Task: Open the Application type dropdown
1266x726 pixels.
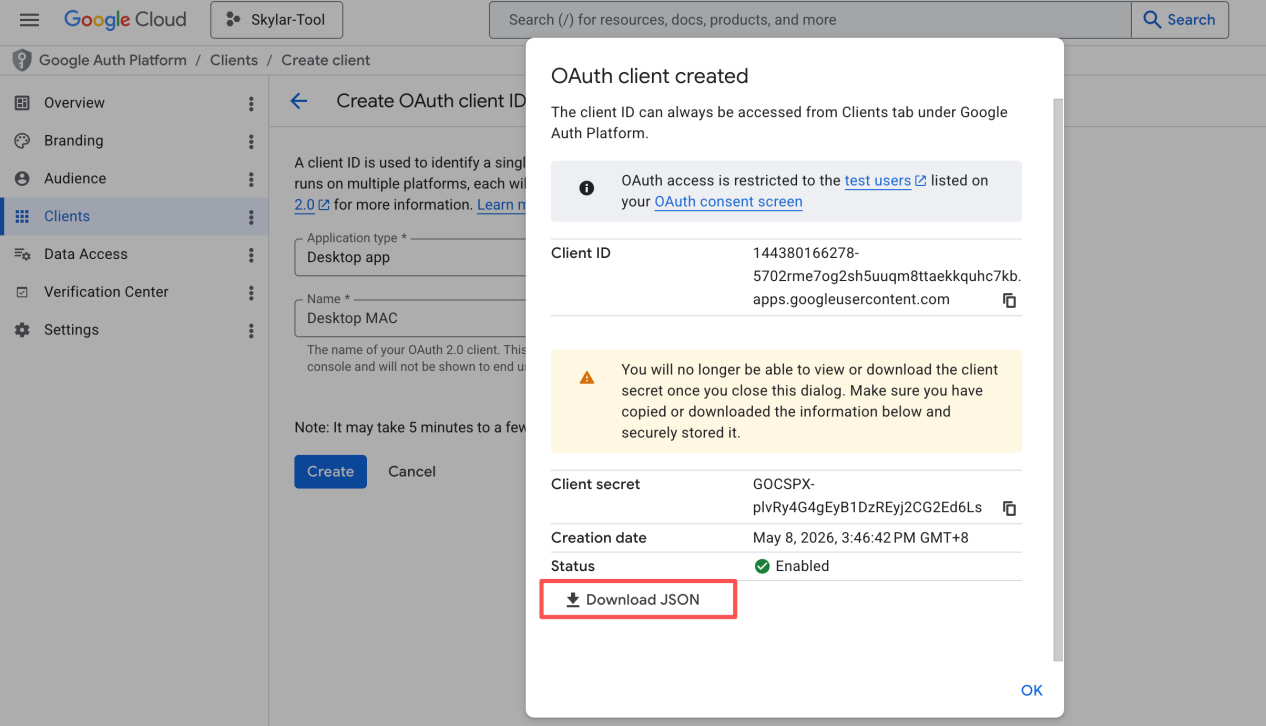Action: pos(410,257)
